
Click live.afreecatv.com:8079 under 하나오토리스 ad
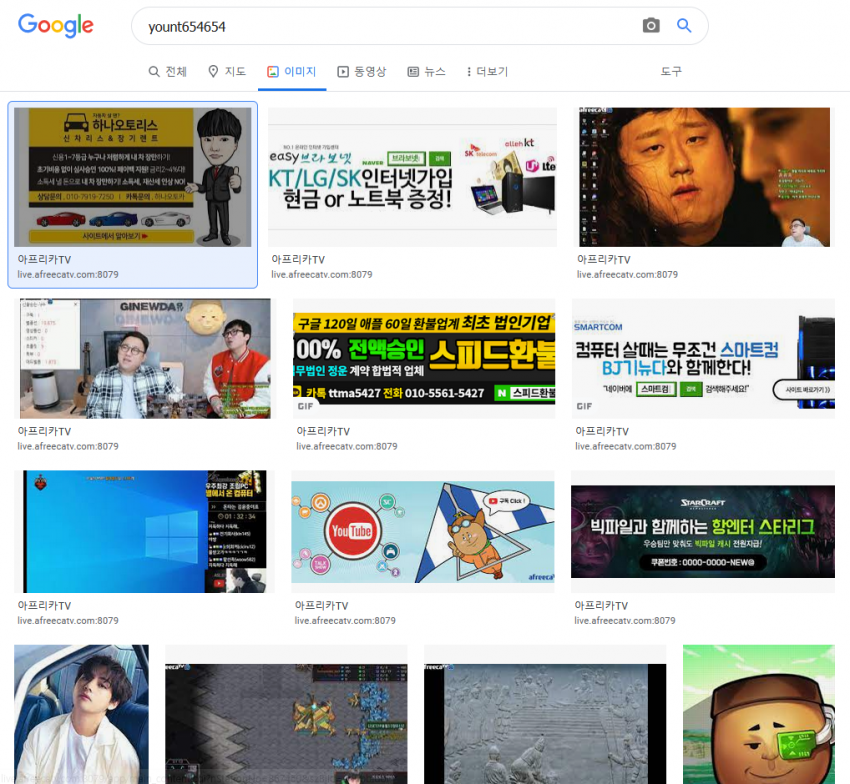(x=68, y=274)
